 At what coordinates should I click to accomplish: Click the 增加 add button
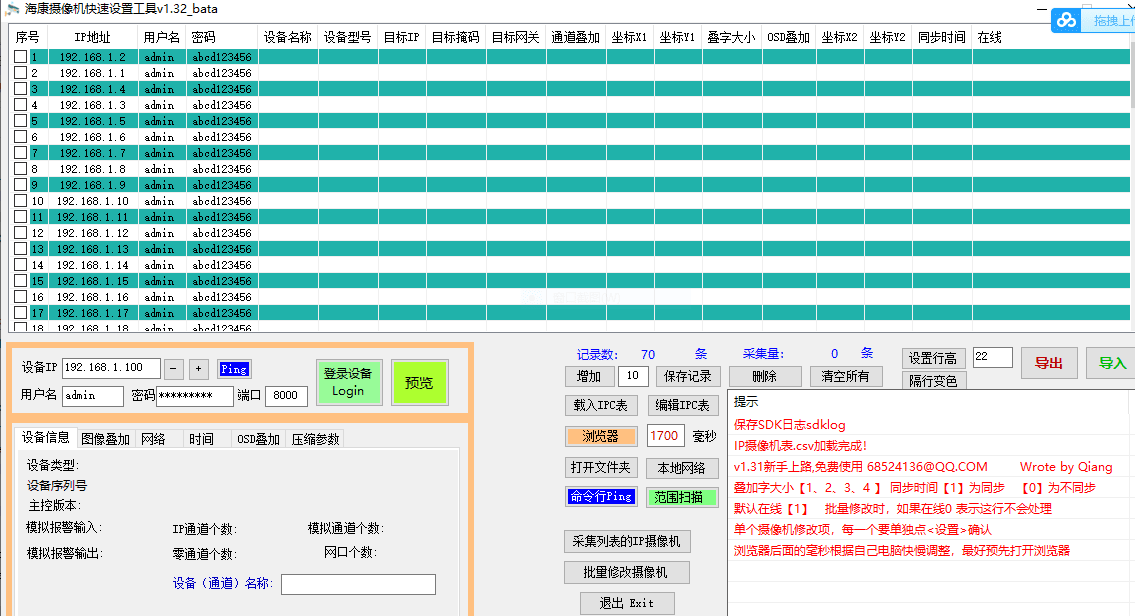pyautogui.click(x=589, y=376)
